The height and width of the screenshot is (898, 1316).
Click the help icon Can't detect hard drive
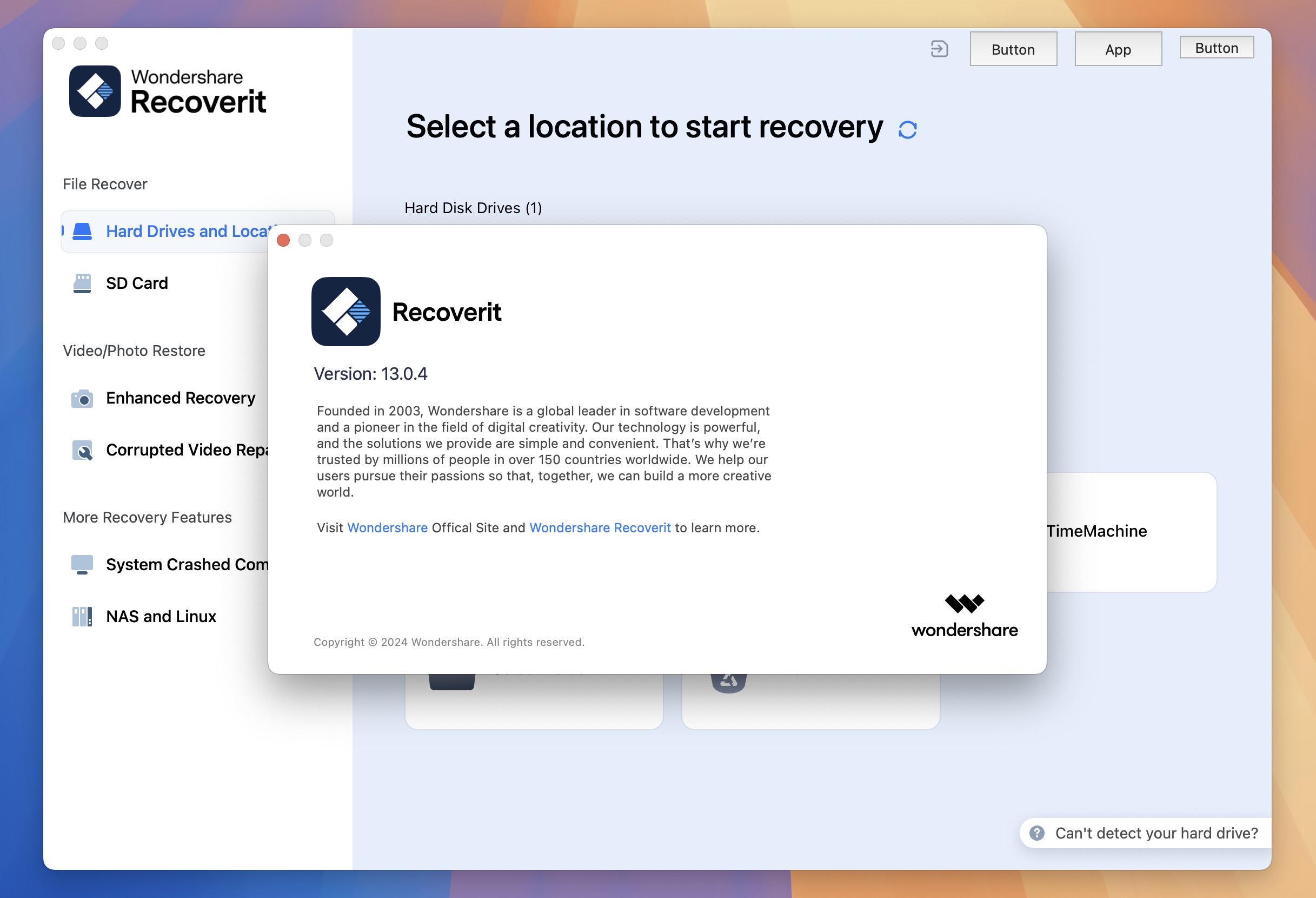point(1038,832)
